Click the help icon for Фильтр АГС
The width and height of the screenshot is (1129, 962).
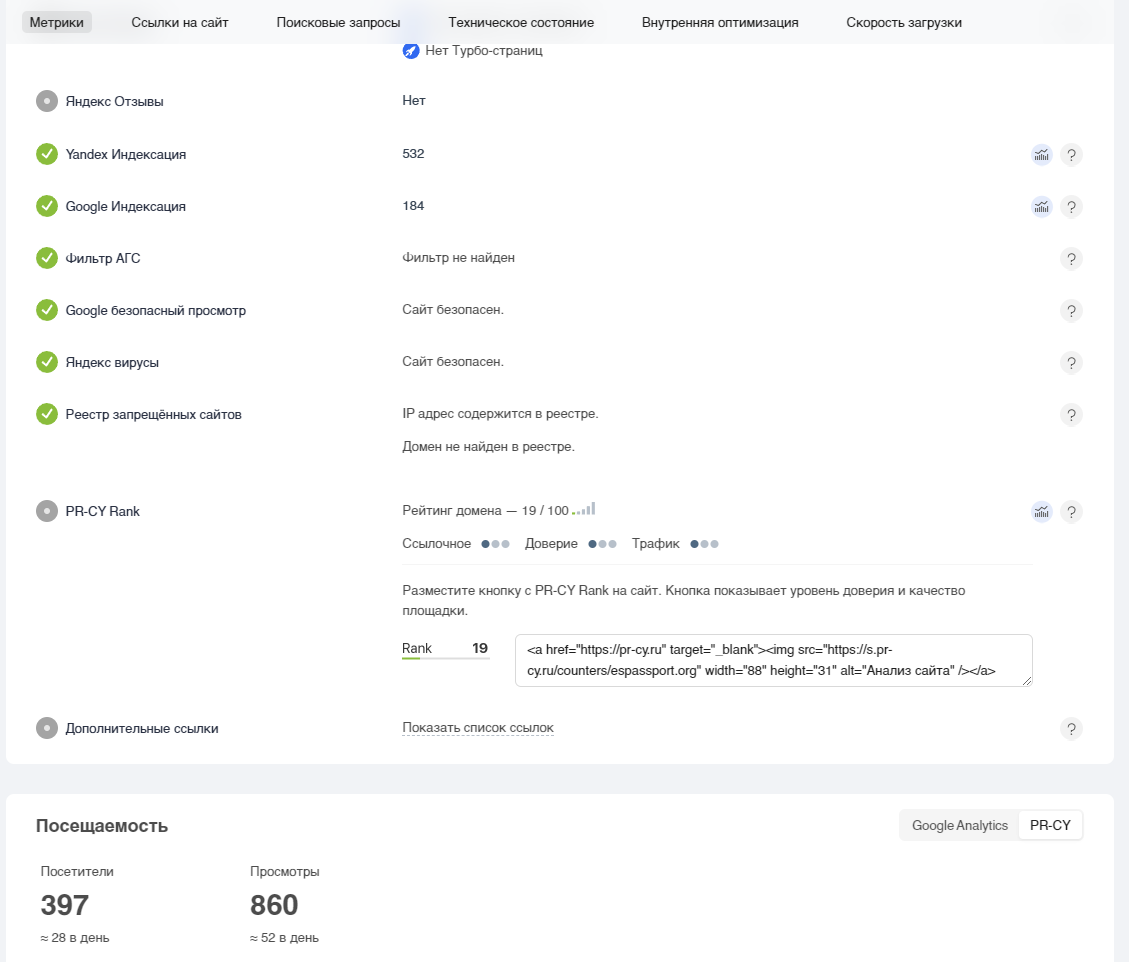tap(1071, 259)
